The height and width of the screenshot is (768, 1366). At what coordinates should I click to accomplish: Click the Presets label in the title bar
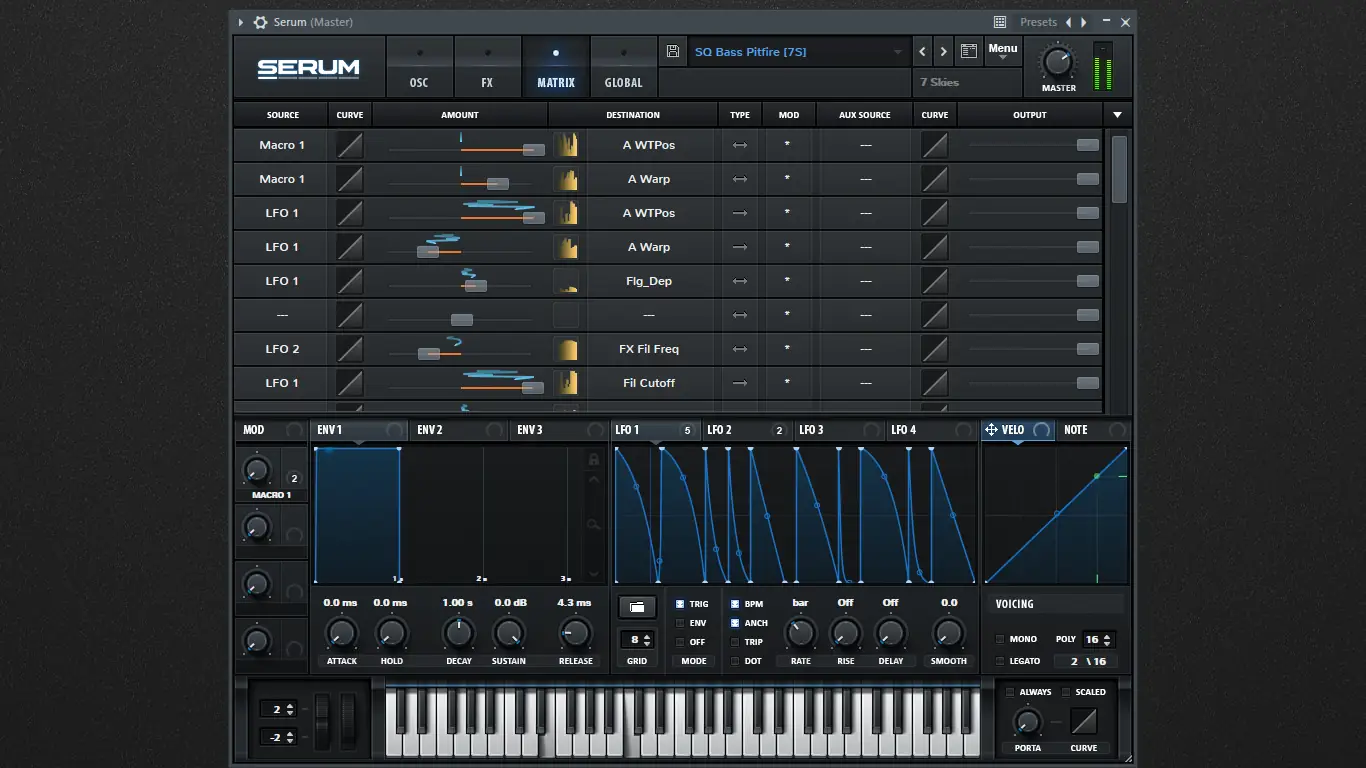[1038, 22]
